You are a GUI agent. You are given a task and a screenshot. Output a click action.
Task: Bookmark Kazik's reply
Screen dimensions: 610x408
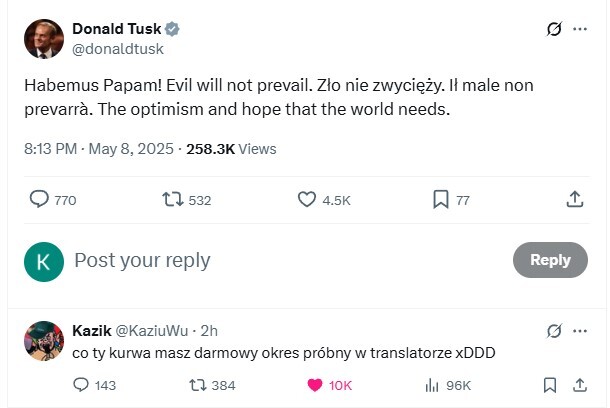click(x=549, y=385)
